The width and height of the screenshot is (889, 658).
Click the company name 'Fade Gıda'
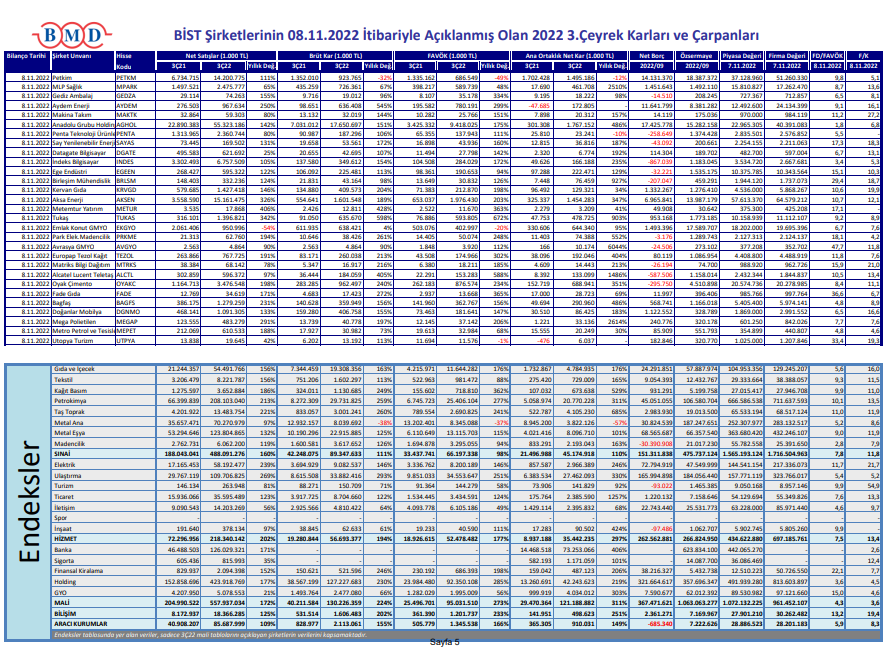(67, 294)
